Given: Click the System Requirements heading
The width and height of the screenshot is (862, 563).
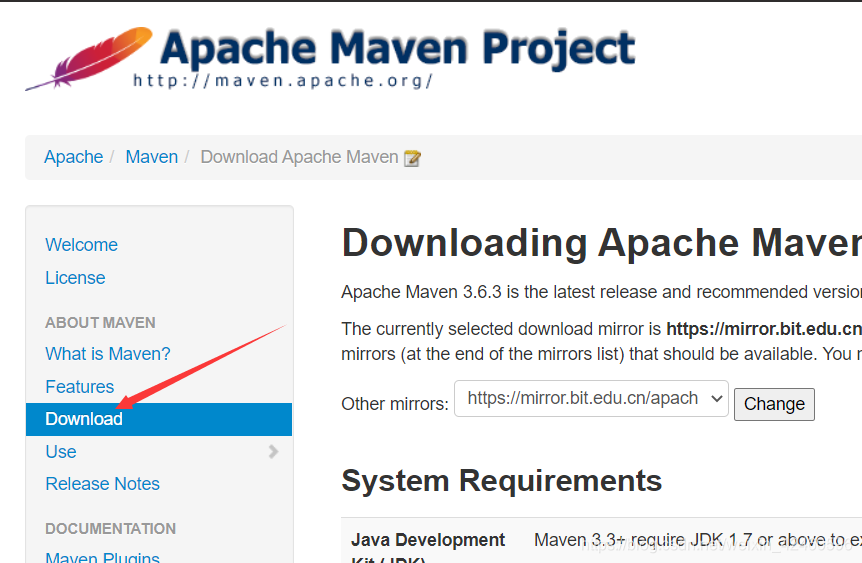Looking at the screenshot, I should click(501, 481).
